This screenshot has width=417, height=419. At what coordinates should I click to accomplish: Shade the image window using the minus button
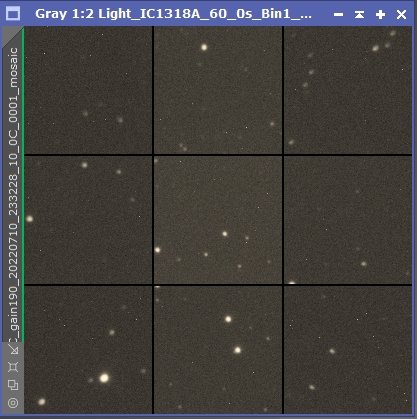coord(339,14)
